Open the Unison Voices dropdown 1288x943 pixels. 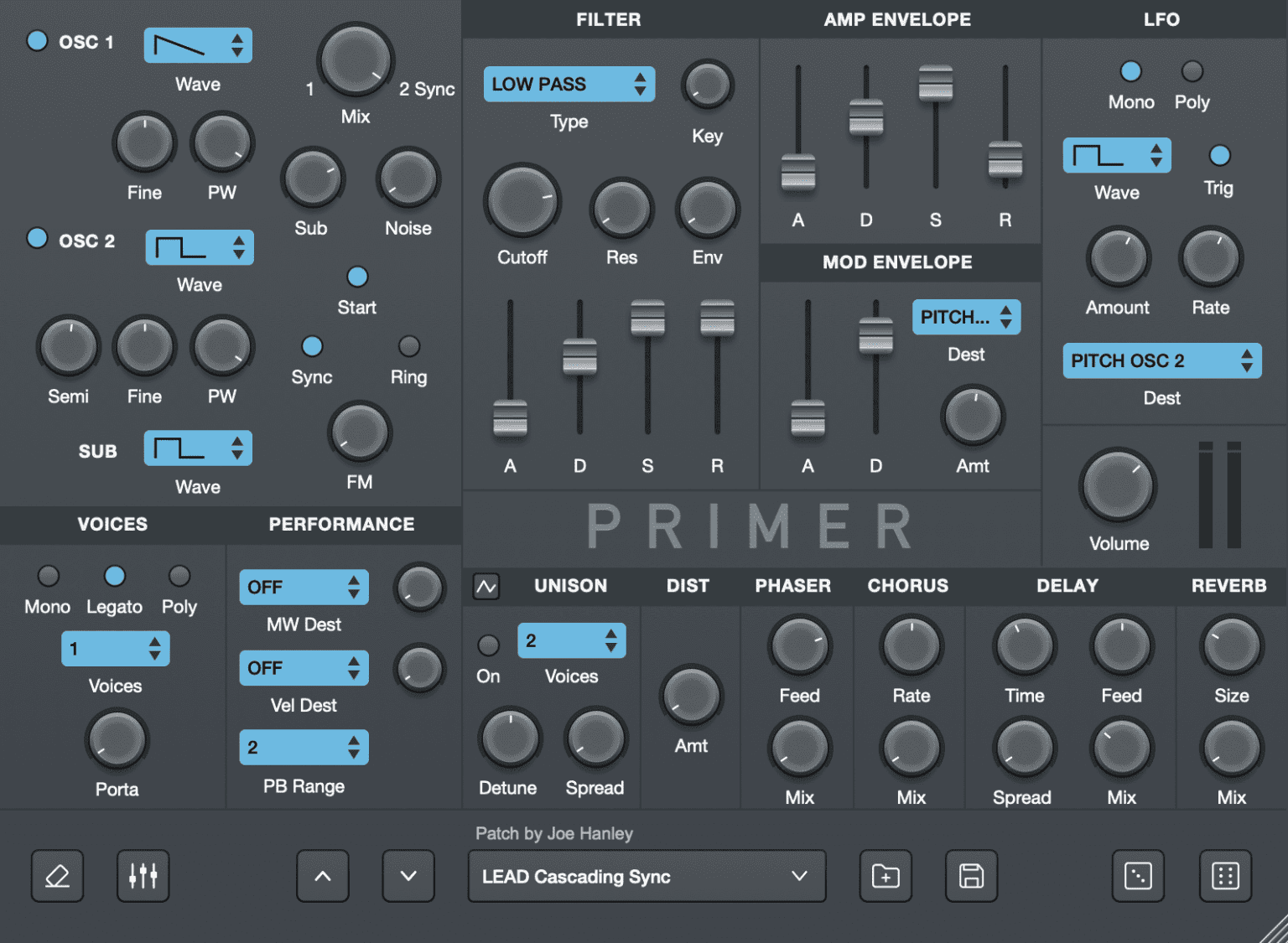pos(571,640)
